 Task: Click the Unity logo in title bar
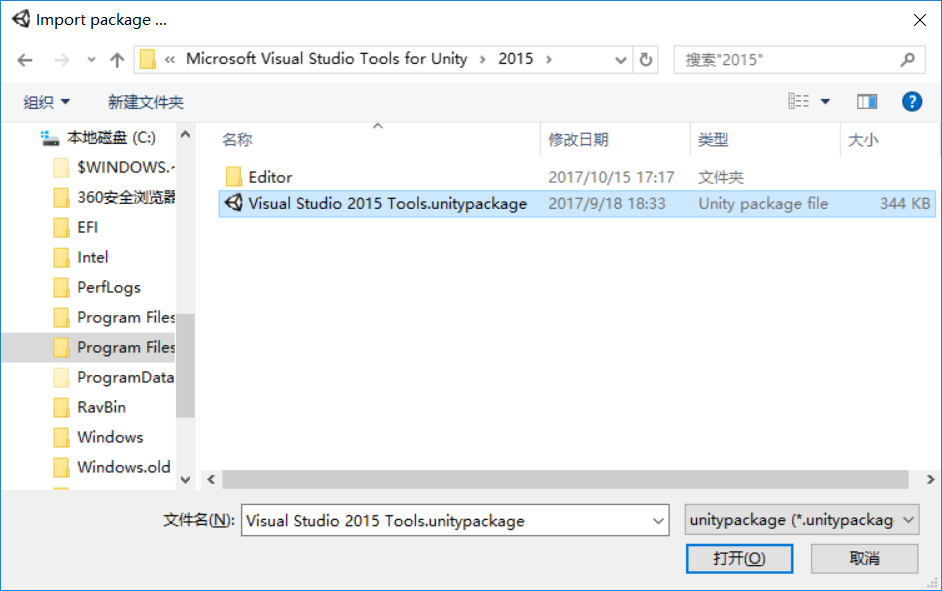pyautogui.click(x=21, y=19)
